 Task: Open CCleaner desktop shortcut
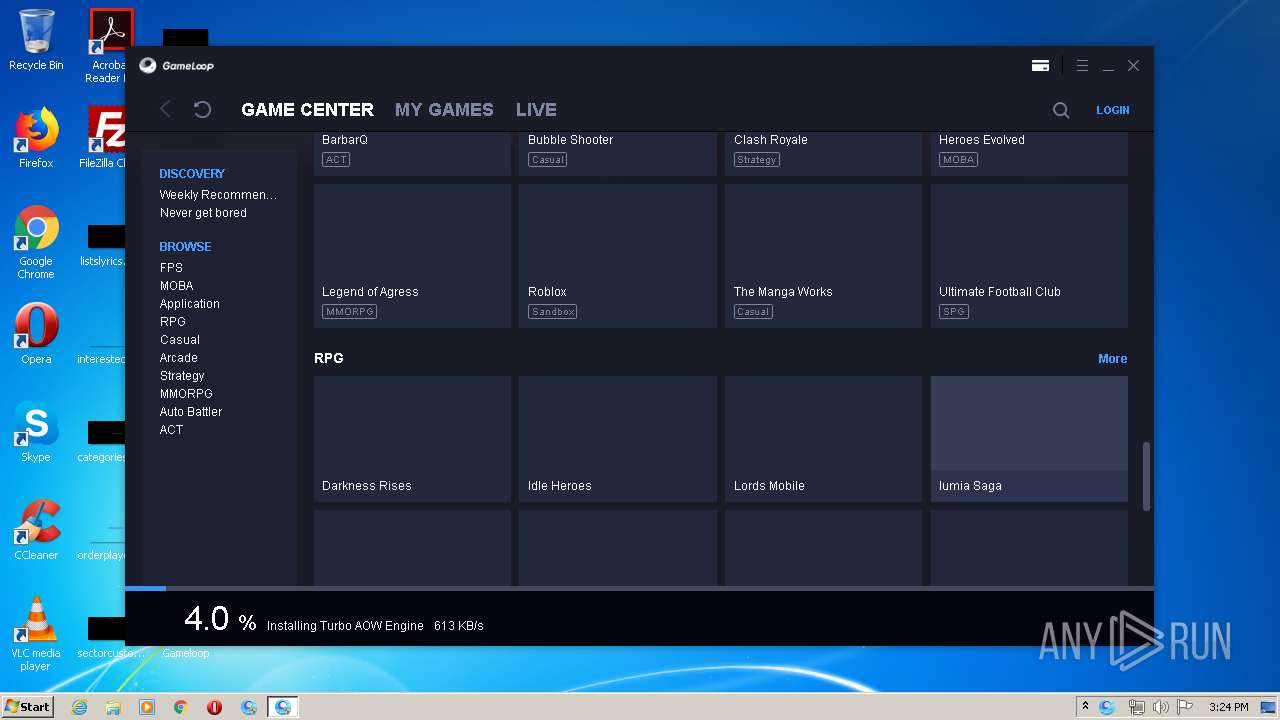point(36,529)
